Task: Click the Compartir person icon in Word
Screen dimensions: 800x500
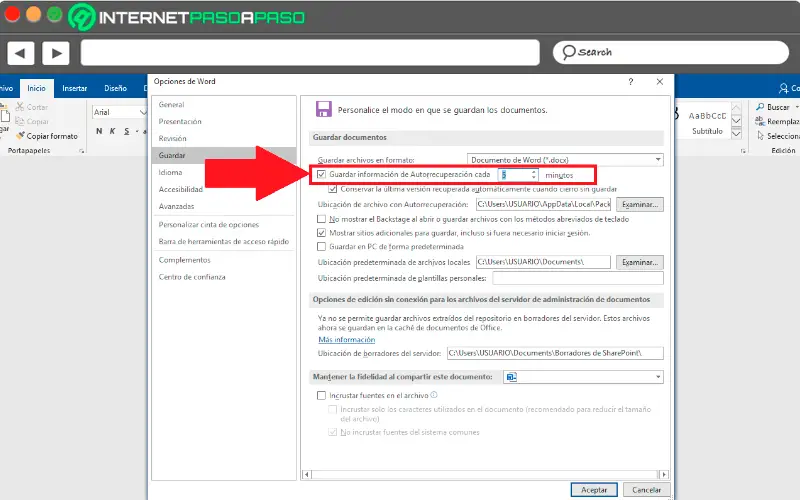Action: tap(783, 88)
